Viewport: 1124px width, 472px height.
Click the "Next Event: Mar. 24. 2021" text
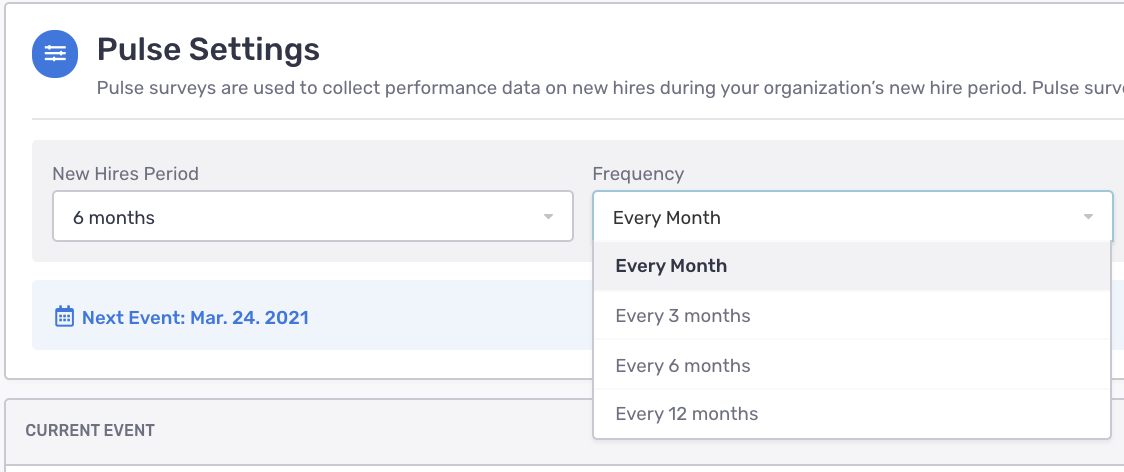tap(195, 318)
